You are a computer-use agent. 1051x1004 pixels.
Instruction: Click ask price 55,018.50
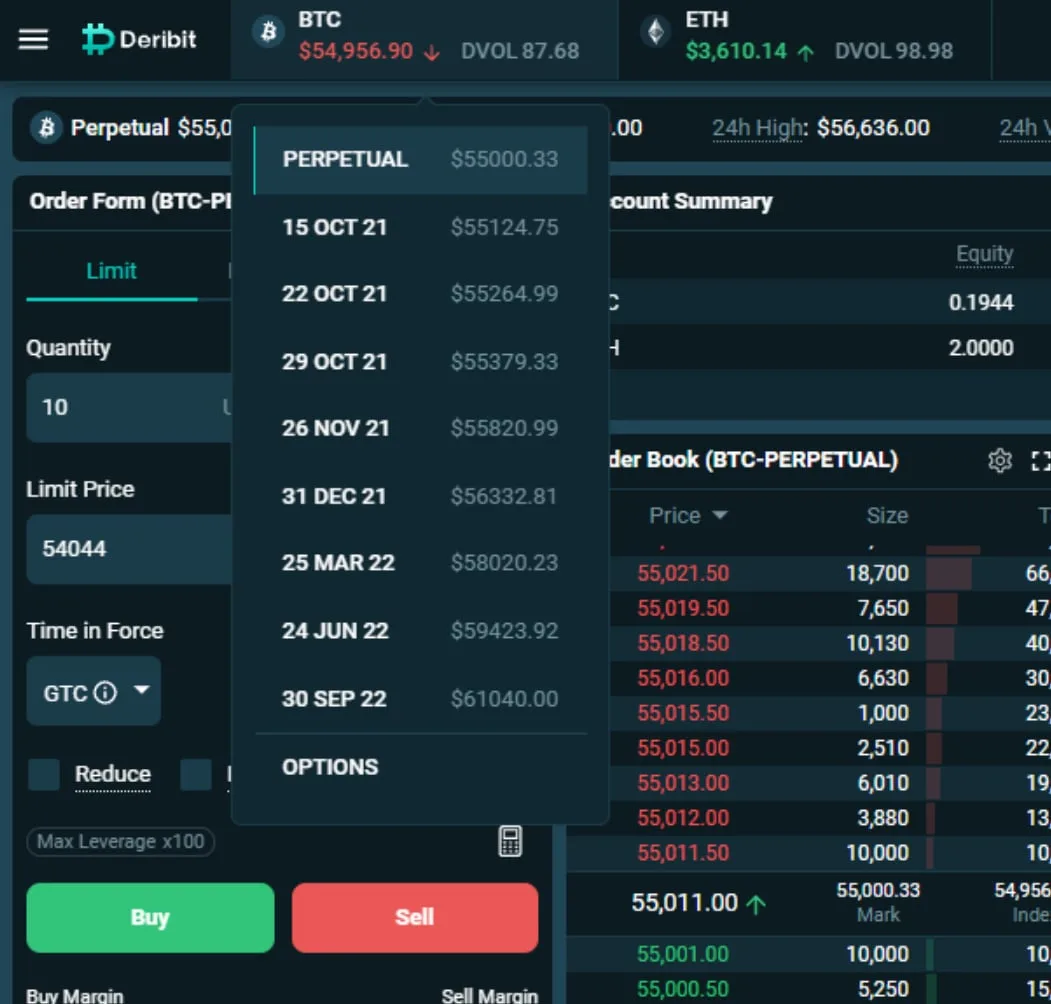pyautogui.click(x=683, y=643)
